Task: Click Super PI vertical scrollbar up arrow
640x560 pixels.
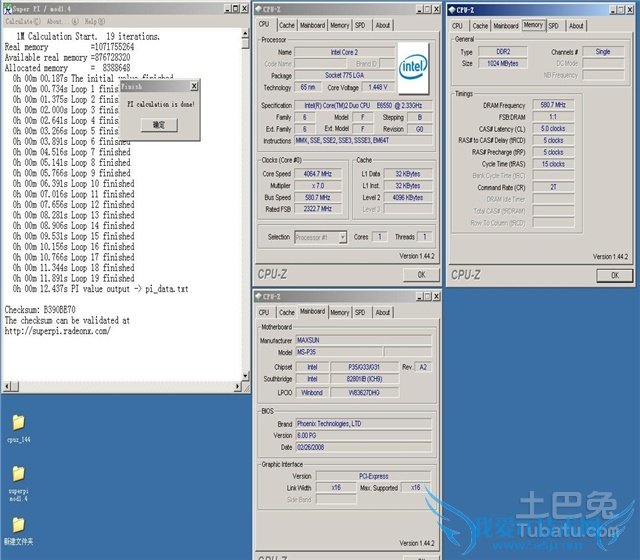Action: point(245,32)
